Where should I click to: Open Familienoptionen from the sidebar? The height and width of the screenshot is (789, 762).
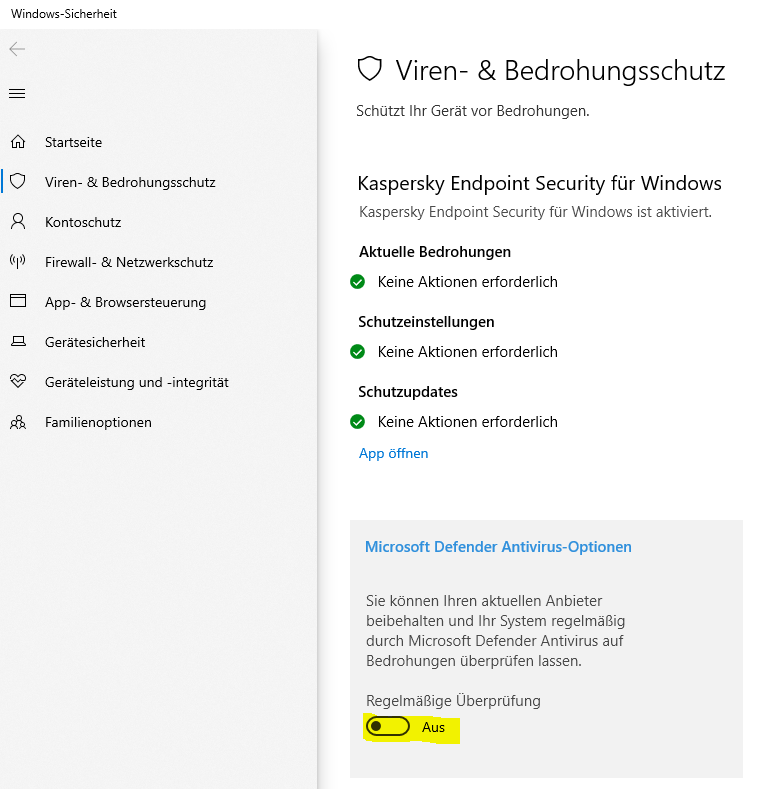98,422
